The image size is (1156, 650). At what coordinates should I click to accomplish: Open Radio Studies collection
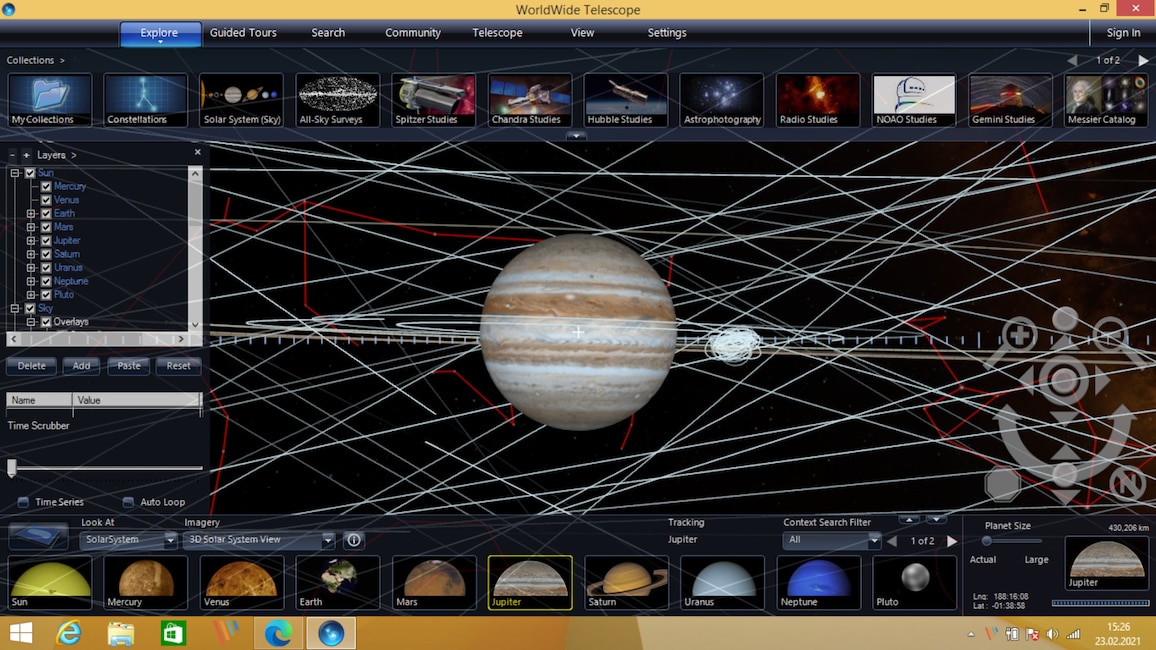818,99
